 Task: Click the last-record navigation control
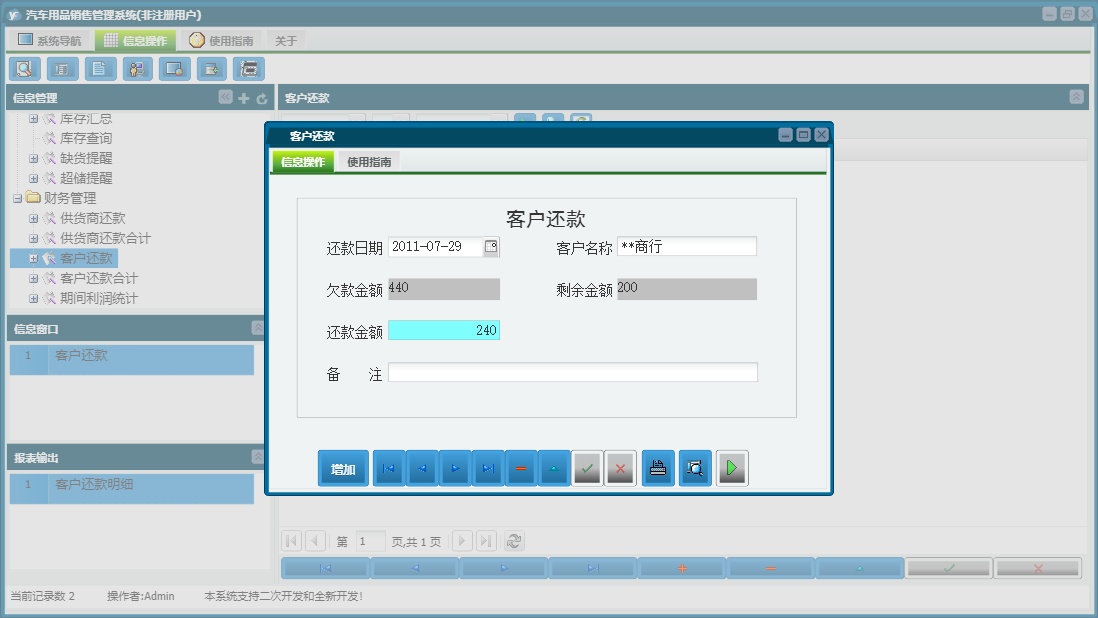pos(488,467)
